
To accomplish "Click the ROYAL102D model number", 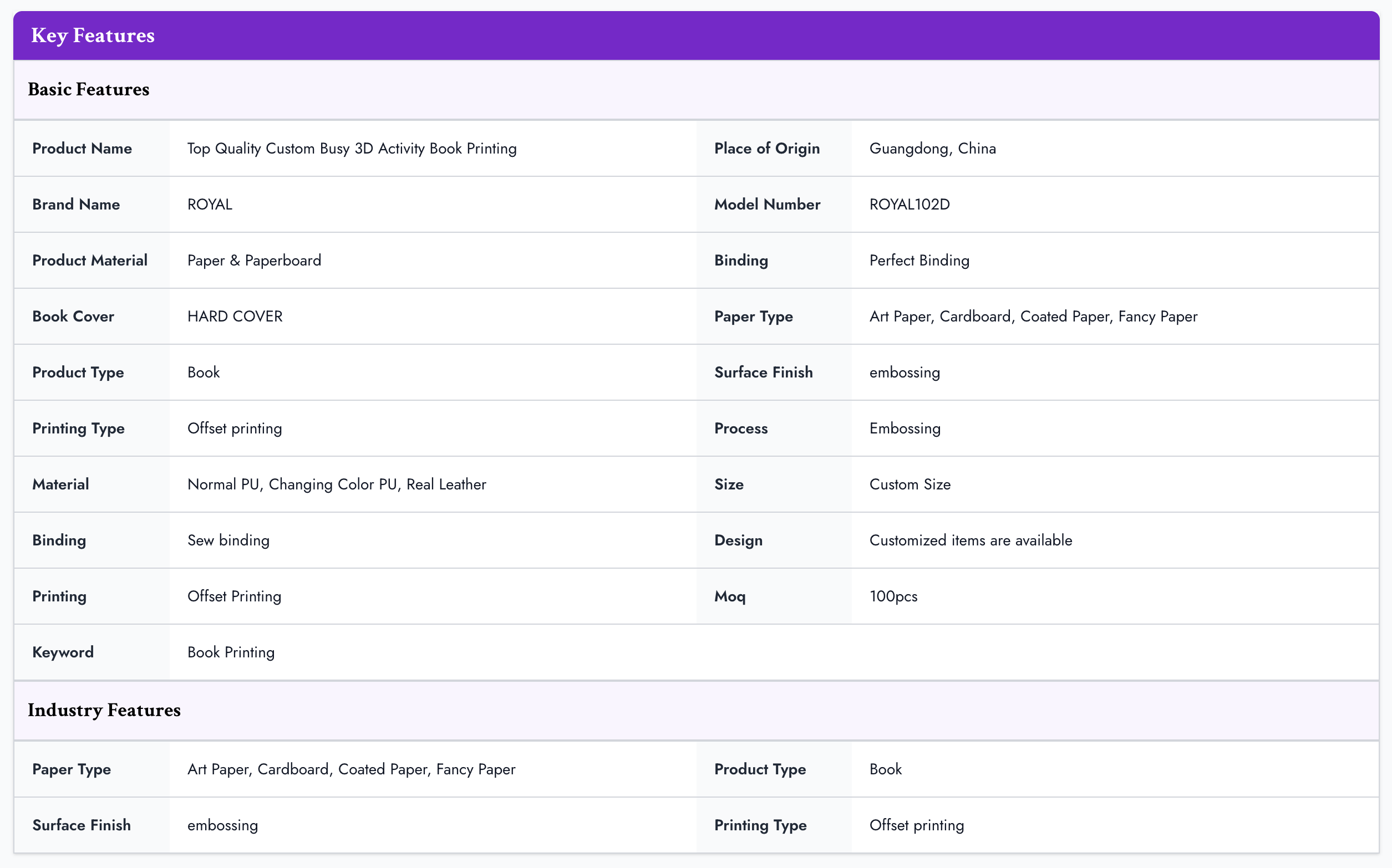I will [x=909, y=205].
